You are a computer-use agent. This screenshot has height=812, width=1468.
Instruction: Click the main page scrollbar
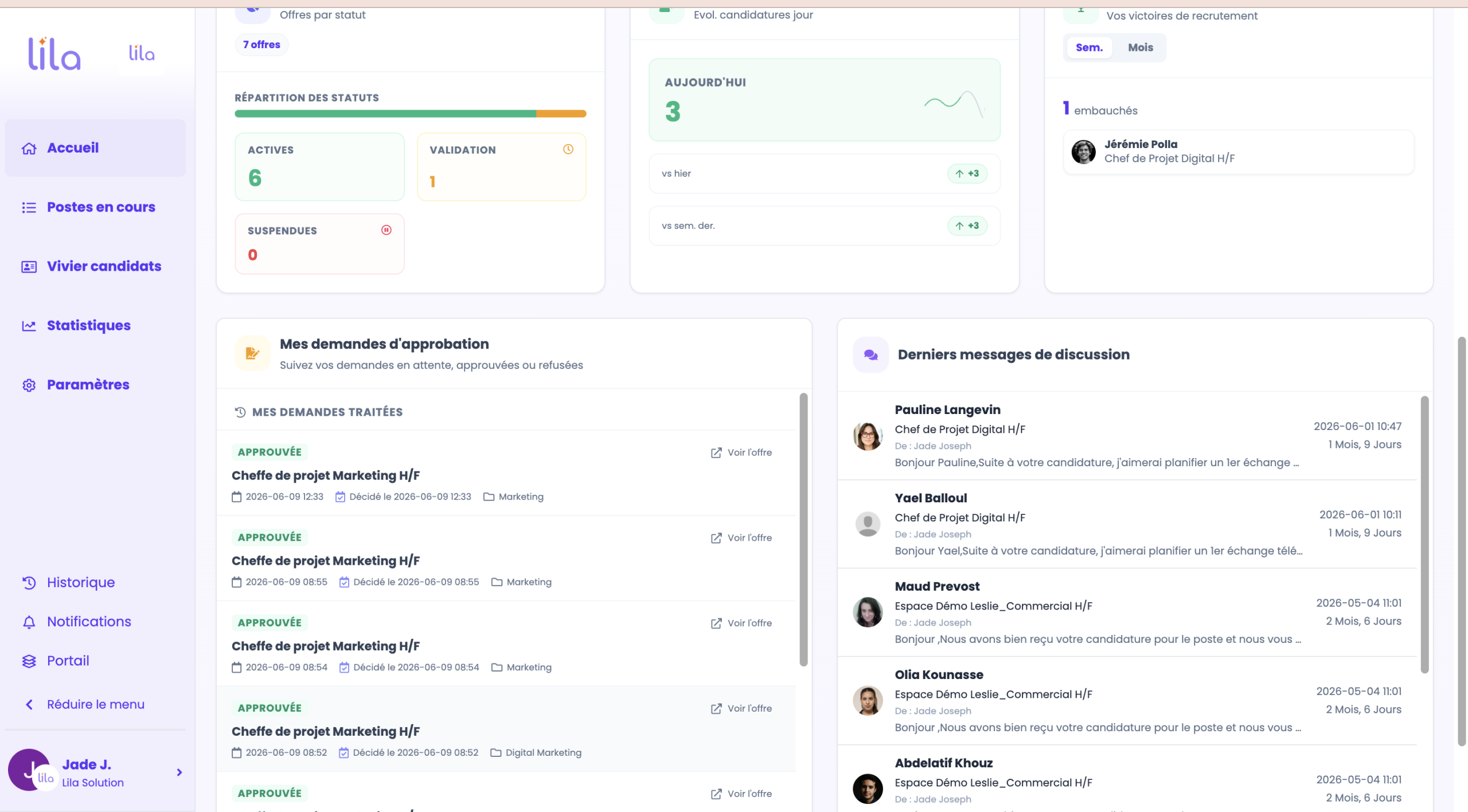click(x=1462, y=542)
